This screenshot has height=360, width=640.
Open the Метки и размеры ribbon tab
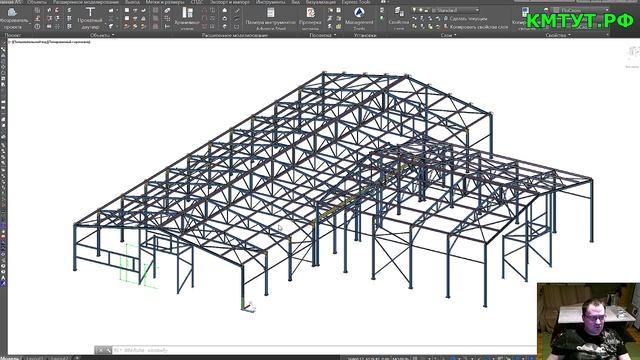[x=165, y=2]
